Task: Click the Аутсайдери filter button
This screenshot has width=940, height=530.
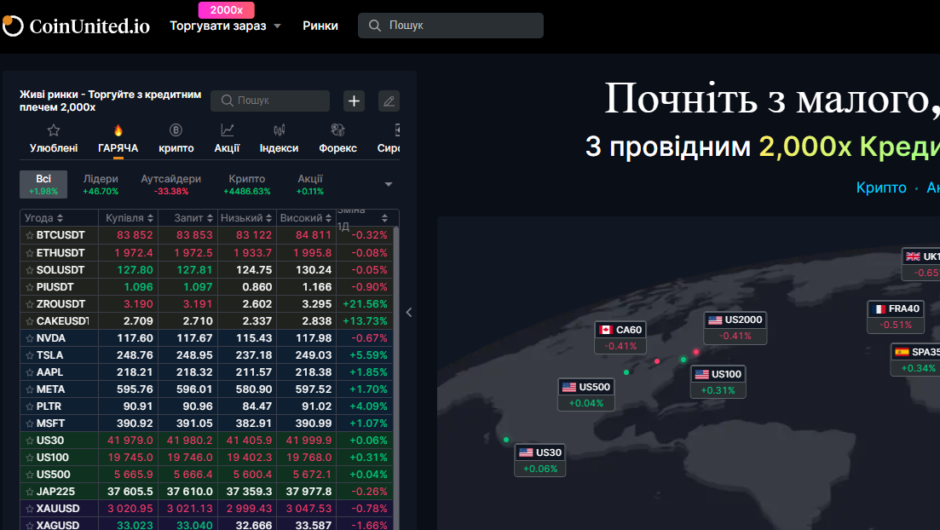Action: point(171,184)
